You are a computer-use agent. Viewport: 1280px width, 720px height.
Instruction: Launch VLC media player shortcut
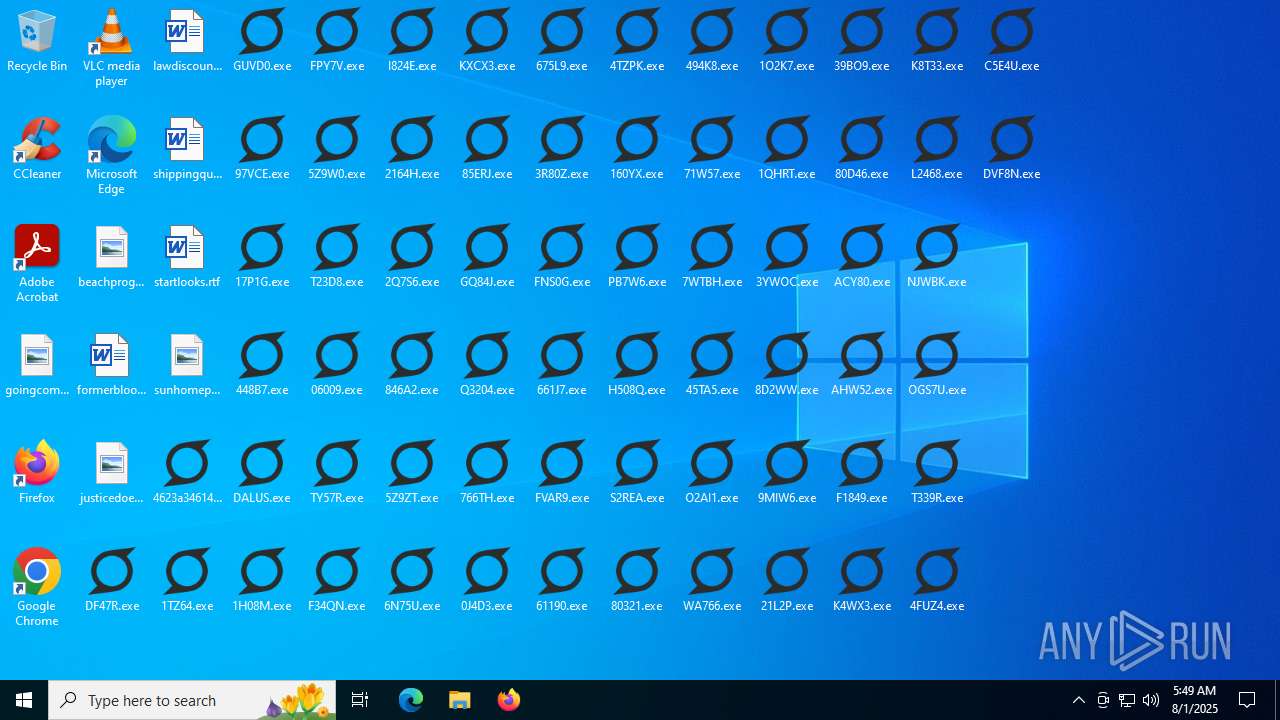tap(111, 48)
